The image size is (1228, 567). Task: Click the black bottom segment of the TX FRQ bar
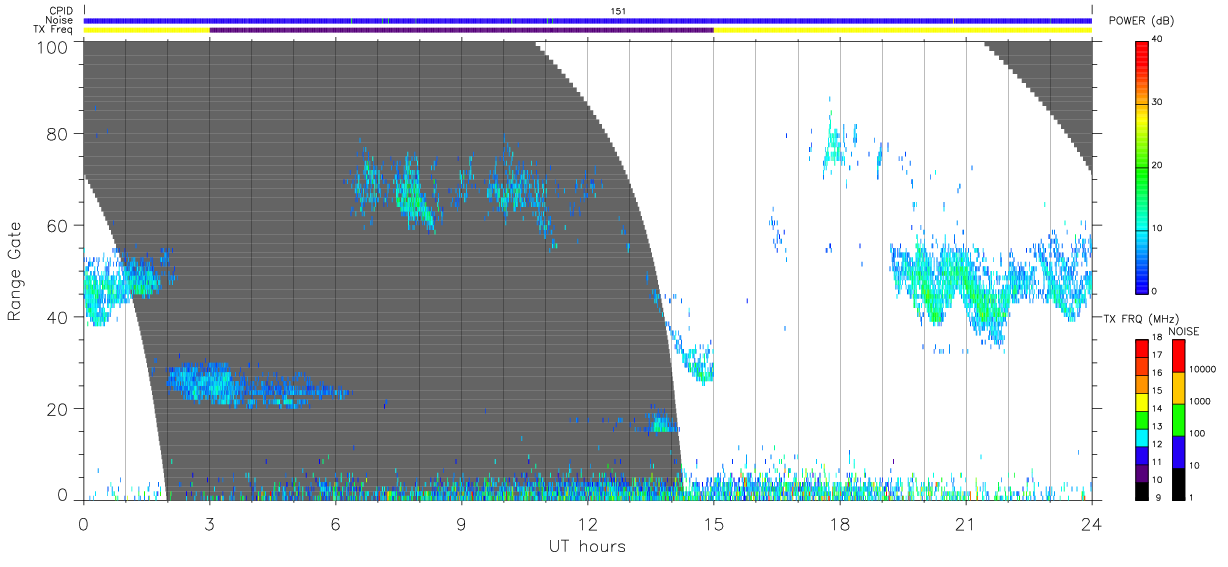point(1142,491)
